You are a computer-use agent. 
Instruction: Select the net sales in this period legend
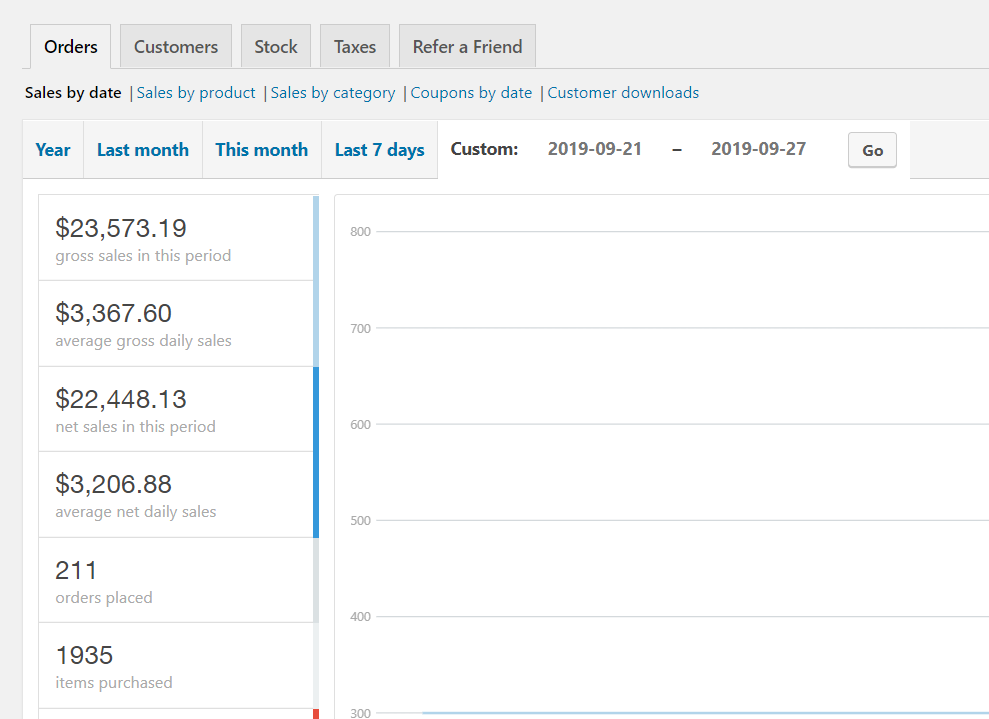pos(177,409)
